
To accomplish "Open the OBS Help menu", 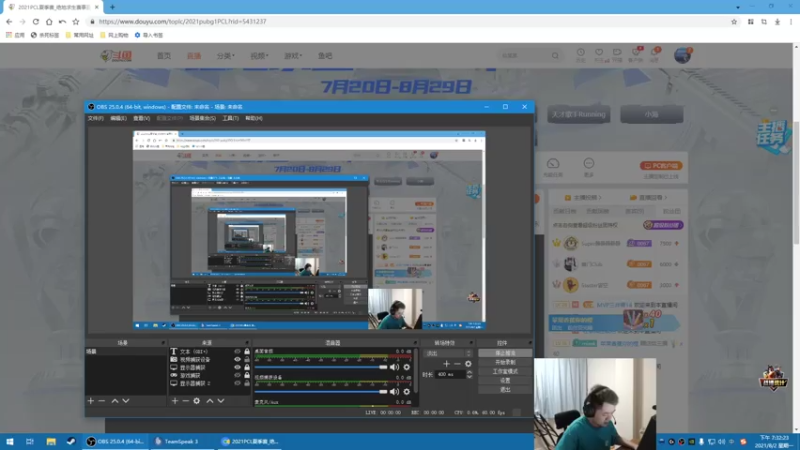I will [x=254, y=118].
